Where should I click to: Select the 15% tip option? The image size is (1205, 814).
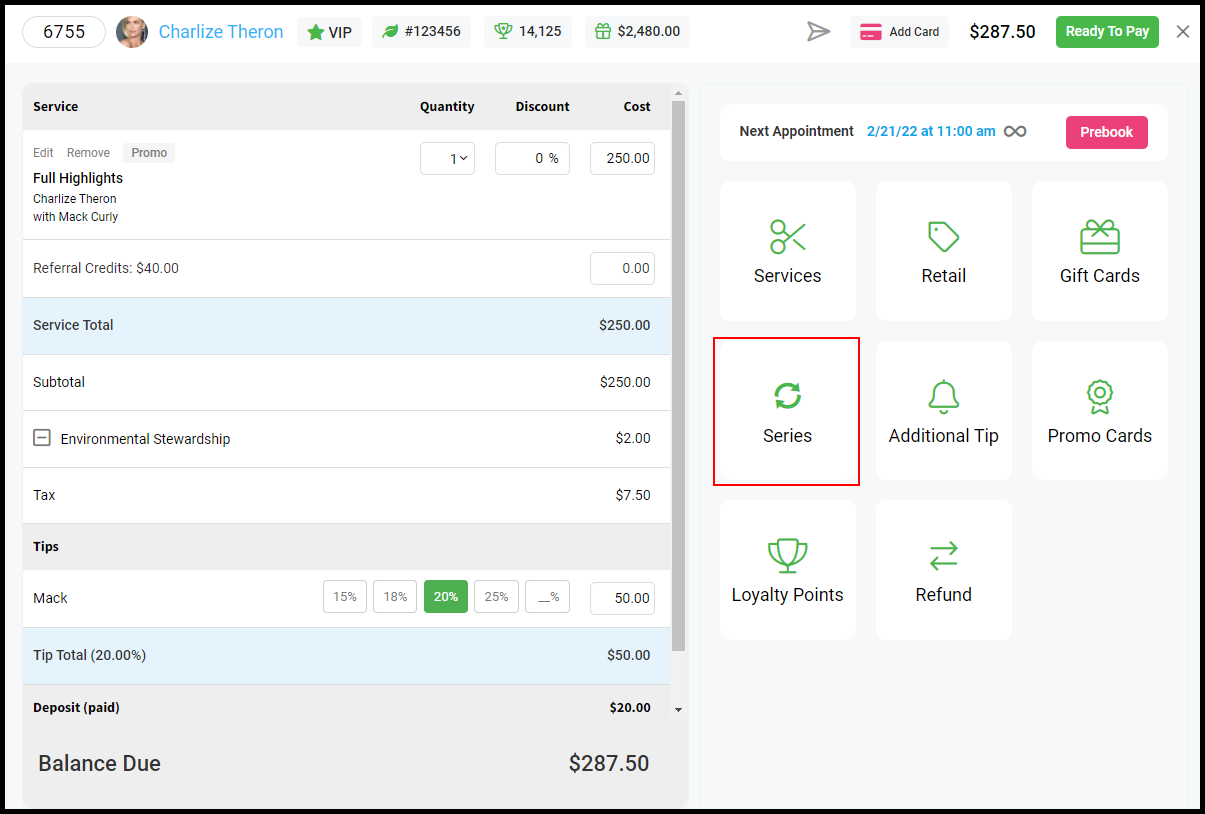(345, 597)
